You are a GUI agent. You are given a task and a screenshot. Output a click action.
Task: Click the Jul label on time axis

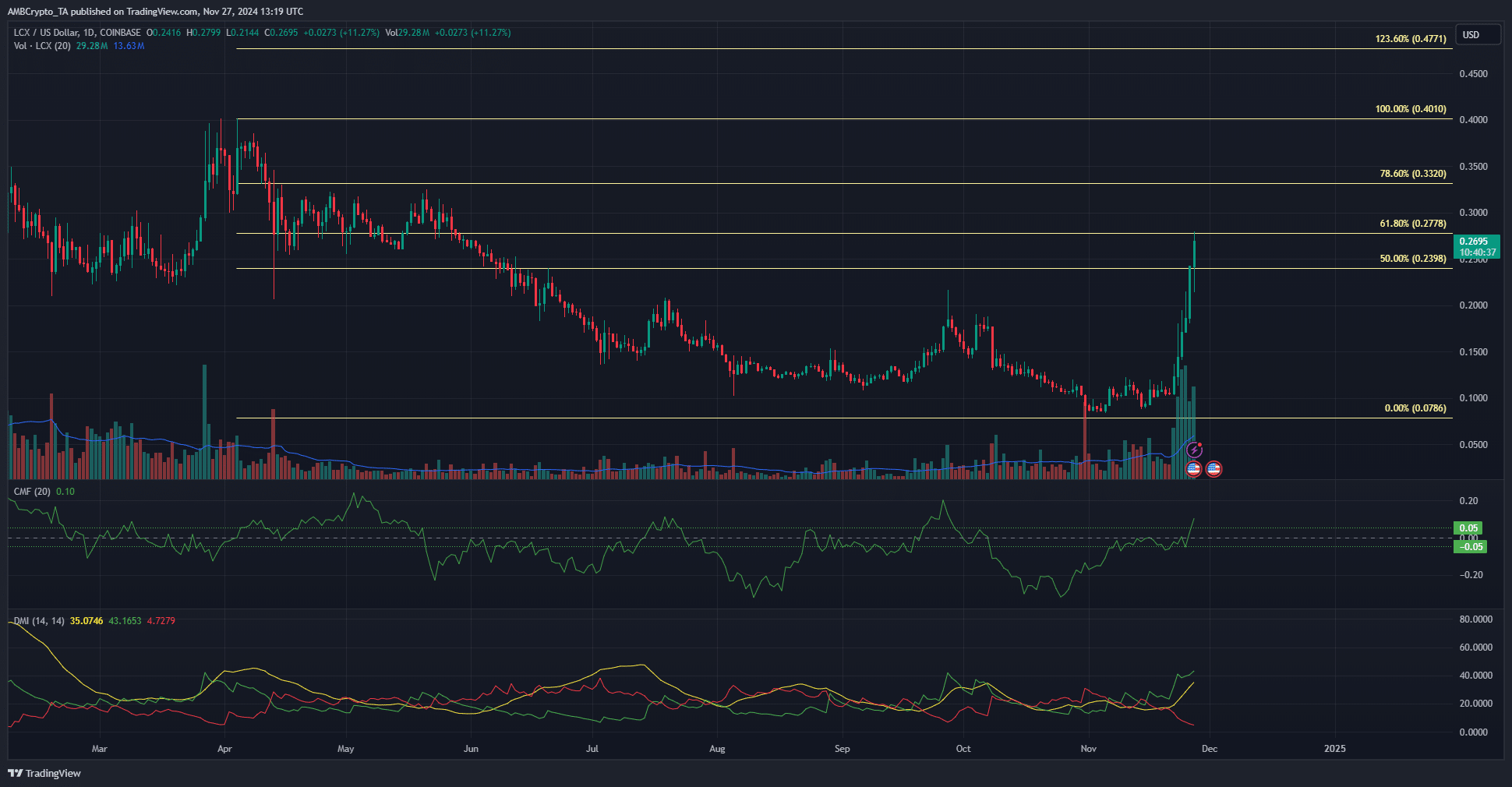pyautogui.click(x=592, y=749)
